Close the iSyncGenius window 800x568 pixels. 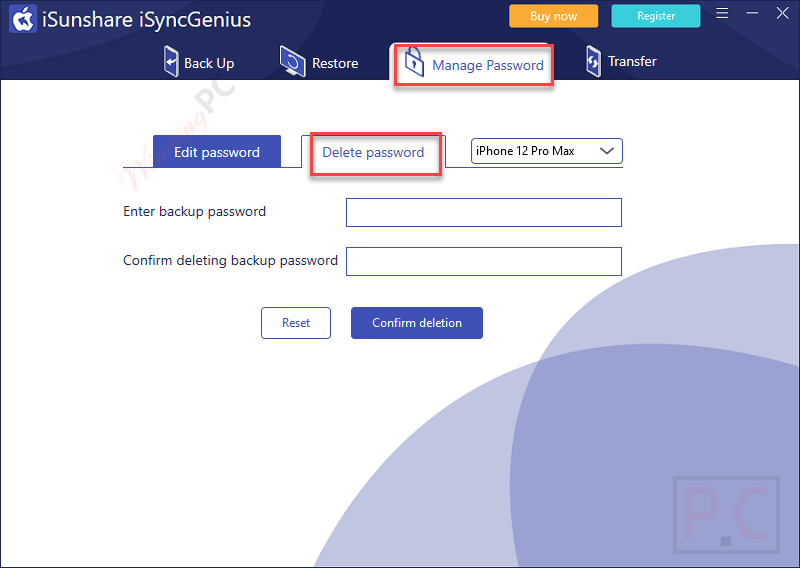(x=783, y=13)
